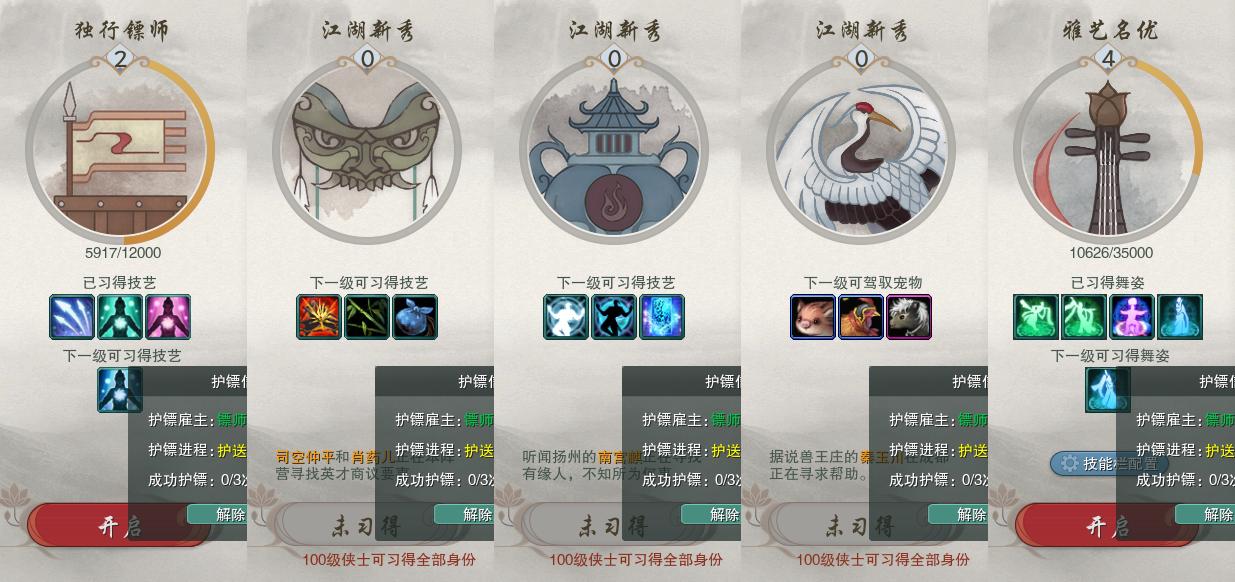Click the hamster pet icon
1235x582 pixels.
(x=813, y=317)
